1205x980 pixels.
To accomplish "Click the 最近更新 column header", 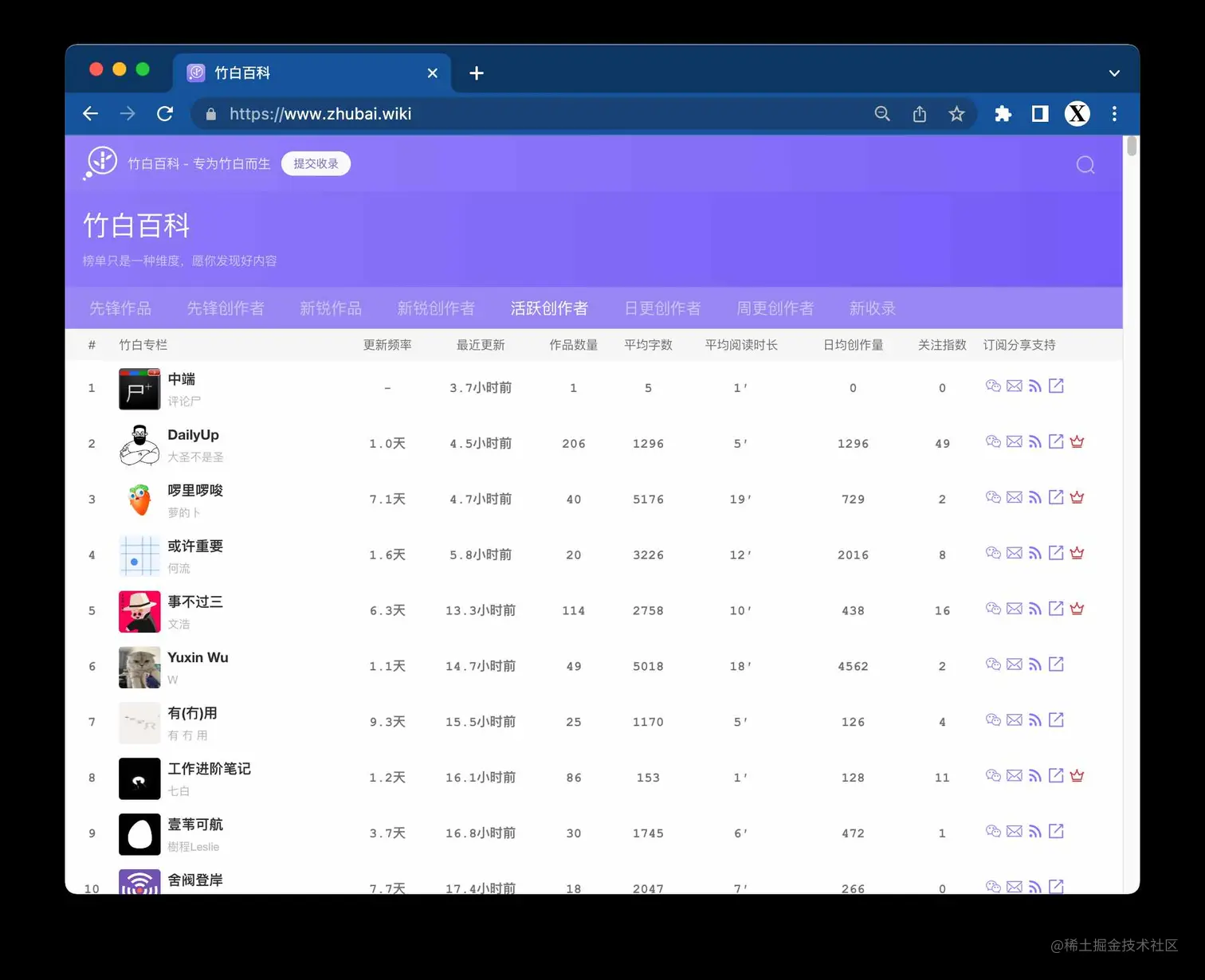I will 481,345.
